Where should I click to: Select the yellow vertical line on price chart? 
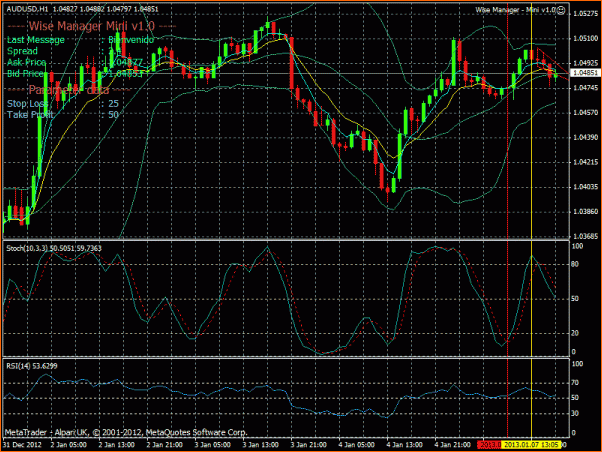tap(531, 123)
